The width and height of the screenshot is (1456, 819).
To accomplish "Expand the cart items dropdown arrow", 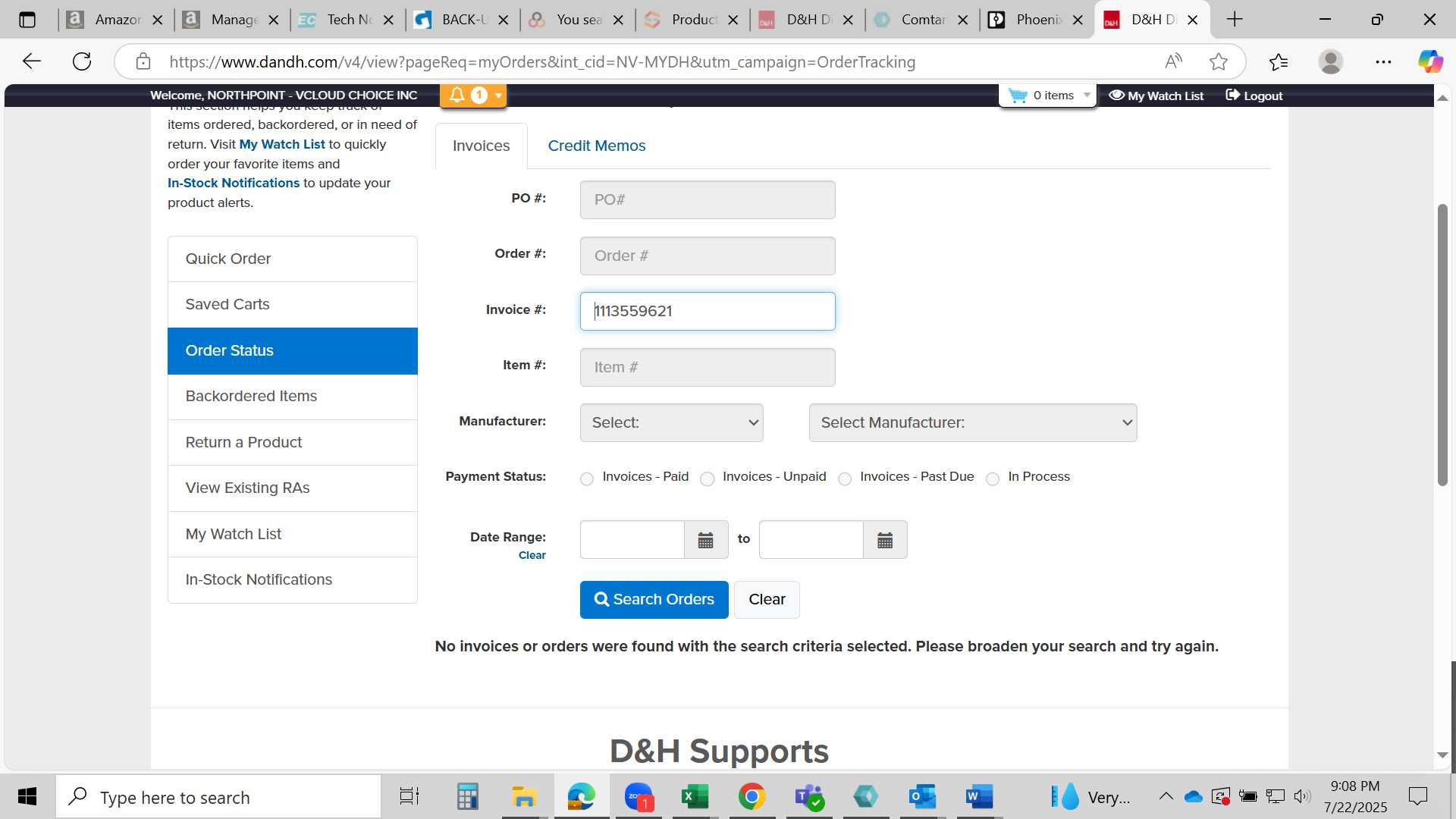I will point(1087,95).
